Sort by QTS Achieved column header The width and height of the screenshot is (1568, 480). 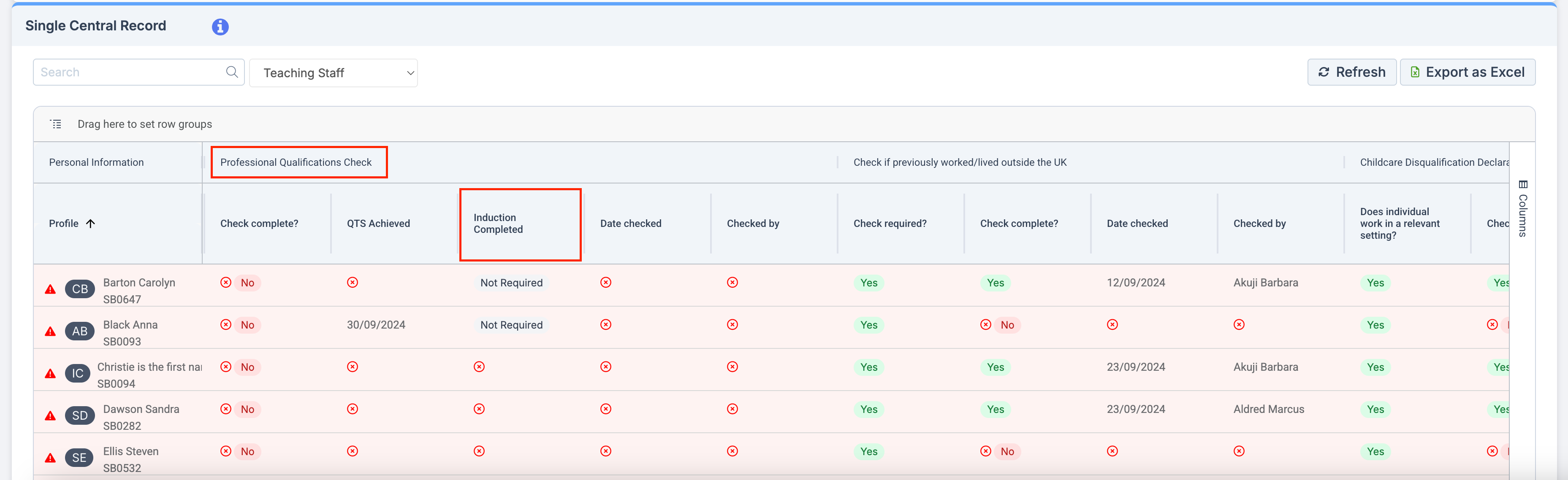tap(378, 223)
